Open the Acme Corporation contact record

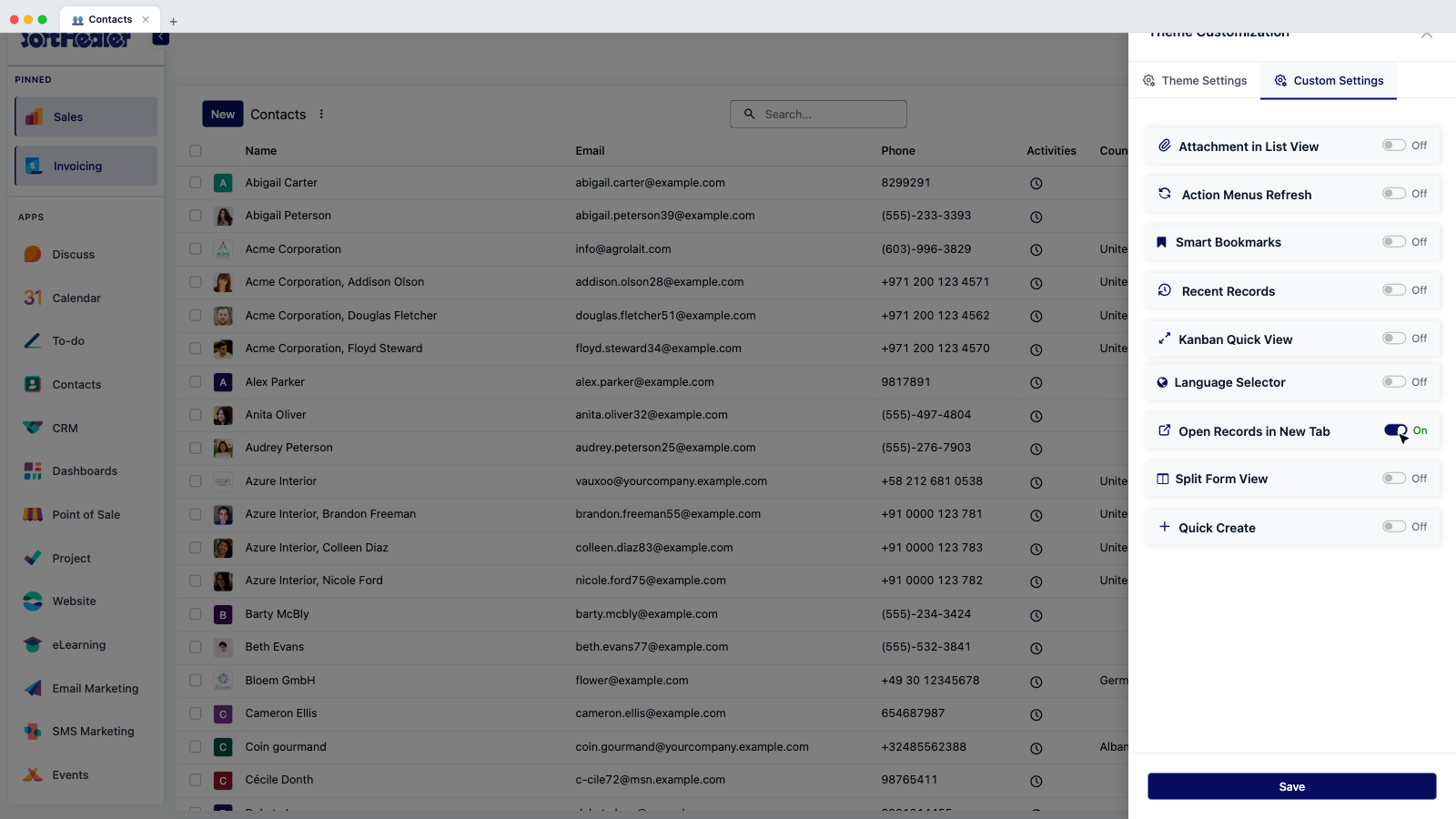[x=293, y=249]
